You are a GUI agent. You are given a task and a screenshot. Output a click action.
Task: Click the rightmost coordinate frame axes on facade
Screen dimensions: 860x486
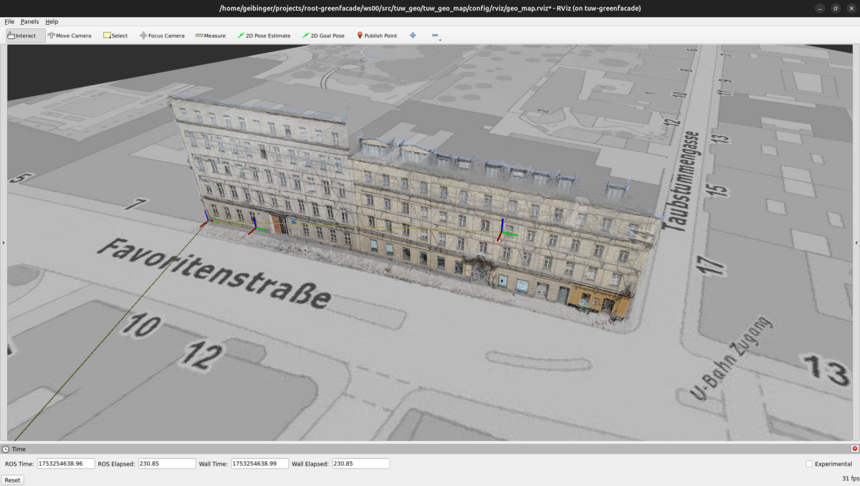point(505,231)
